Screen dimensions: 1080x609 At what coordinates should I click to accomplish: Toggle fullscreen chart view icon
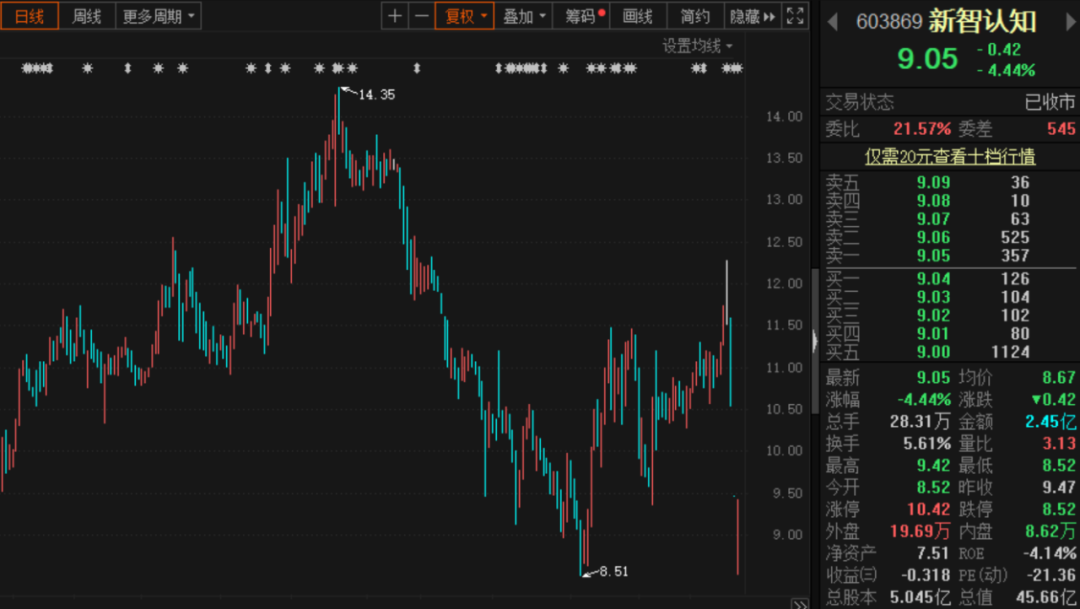(x=795, y=16)
